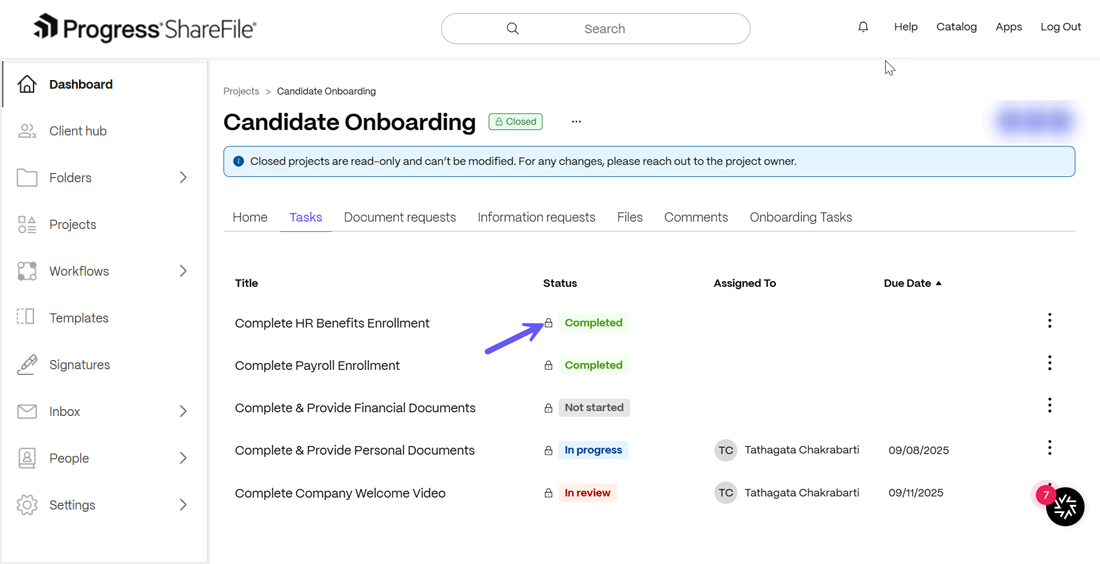Open the notifications bell icon

863,27
